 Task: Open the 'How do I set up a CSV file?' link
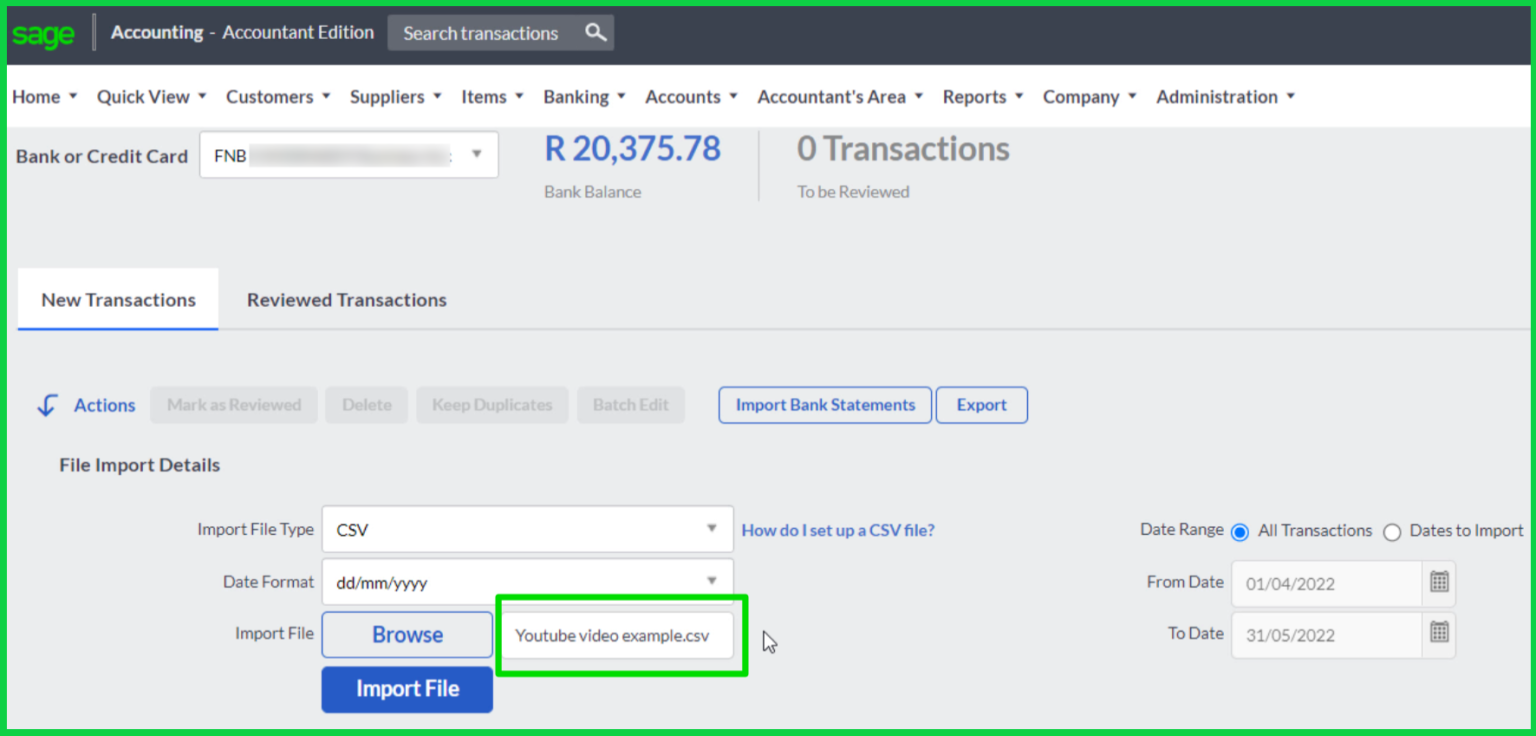[838, 530]
